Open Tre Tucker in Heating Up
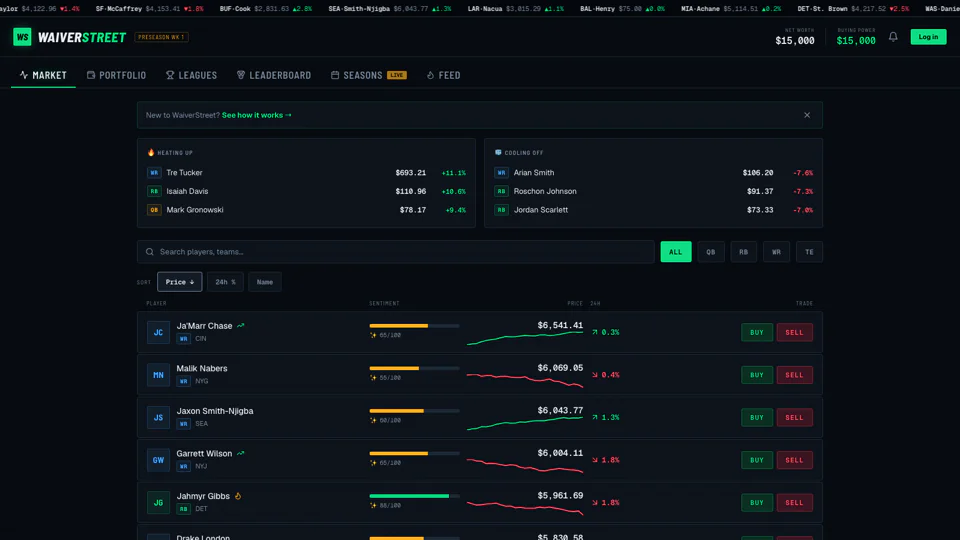The width and height of the screenshot is (960, 540). [307, 173]
